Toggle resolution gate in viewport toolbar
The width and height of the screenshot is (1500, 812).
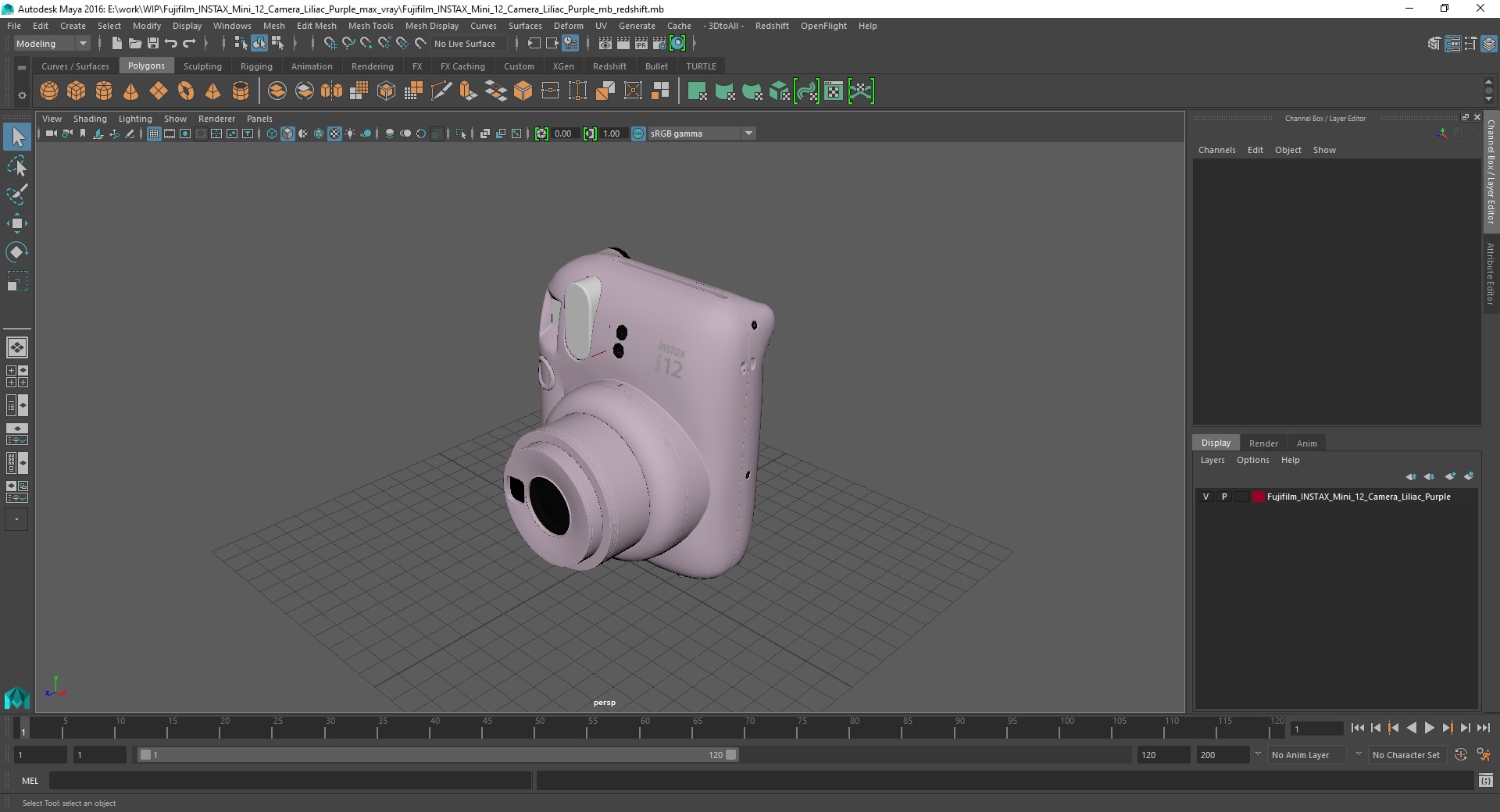pos(185,134)
